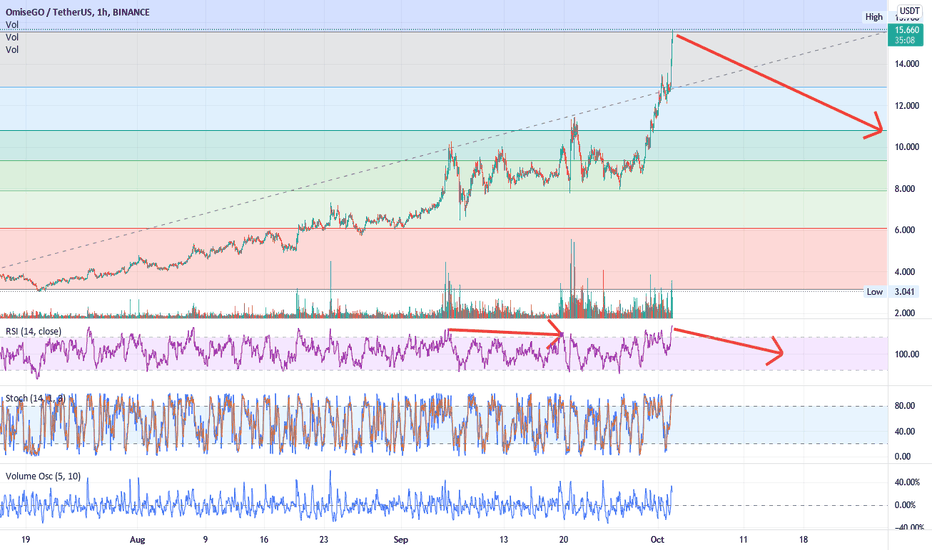Click the 80.00 Stoch axis value
This screenshot has height=550, width=932.
[904, 406]
